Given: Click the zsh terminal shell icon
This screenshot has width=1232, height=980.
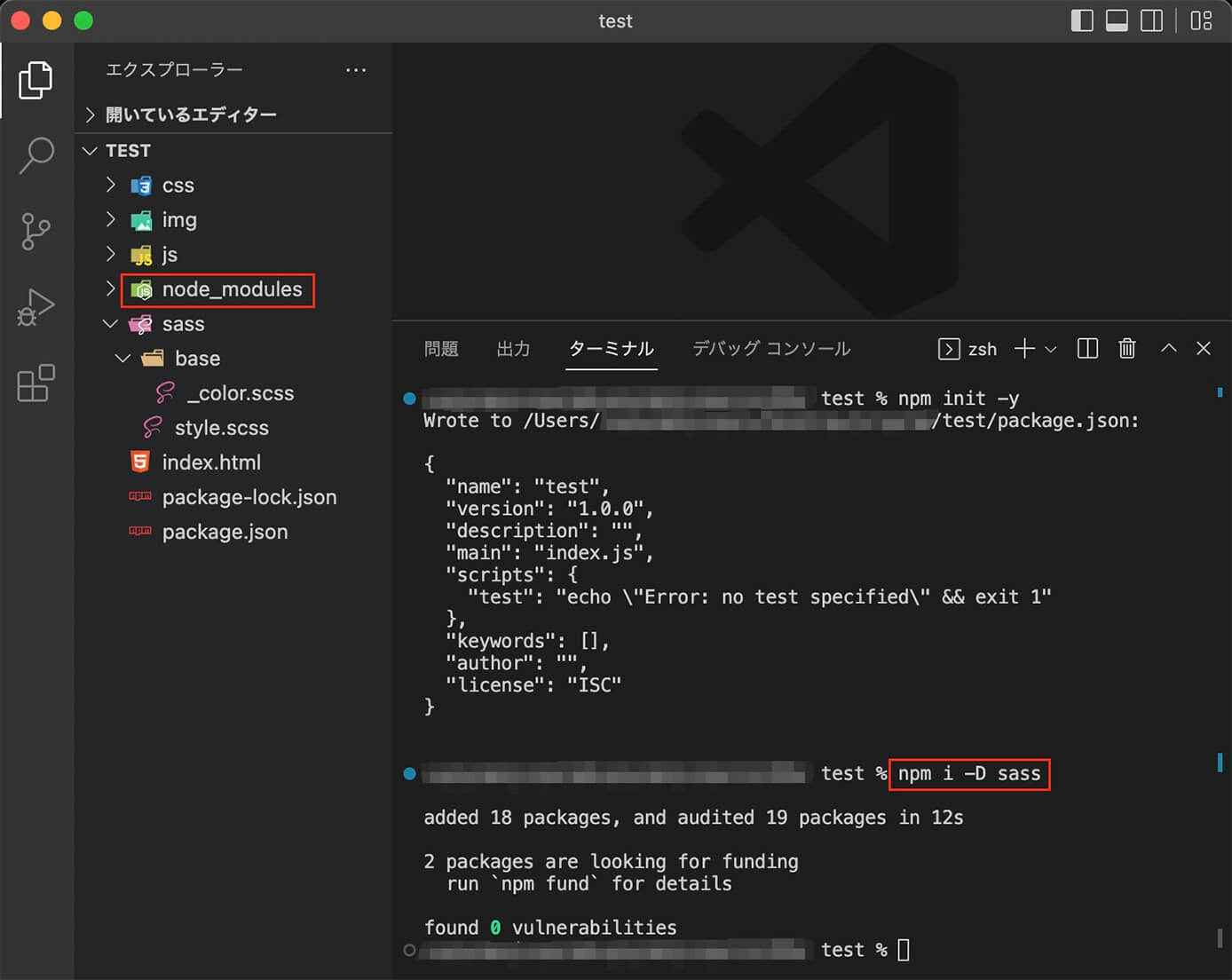Looking at the screenshot, I should pyautogui.click(x=948, y=349).
